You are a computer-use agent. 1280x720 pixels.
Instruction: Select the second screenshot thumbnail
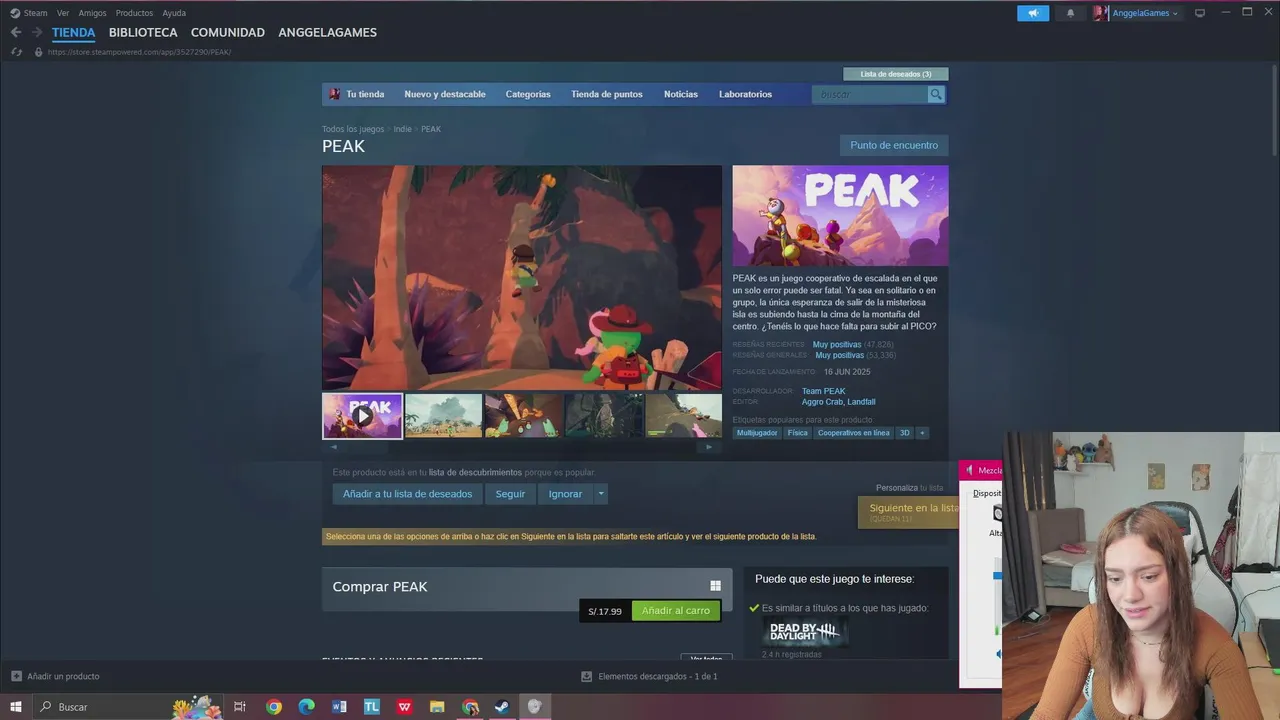443,416
